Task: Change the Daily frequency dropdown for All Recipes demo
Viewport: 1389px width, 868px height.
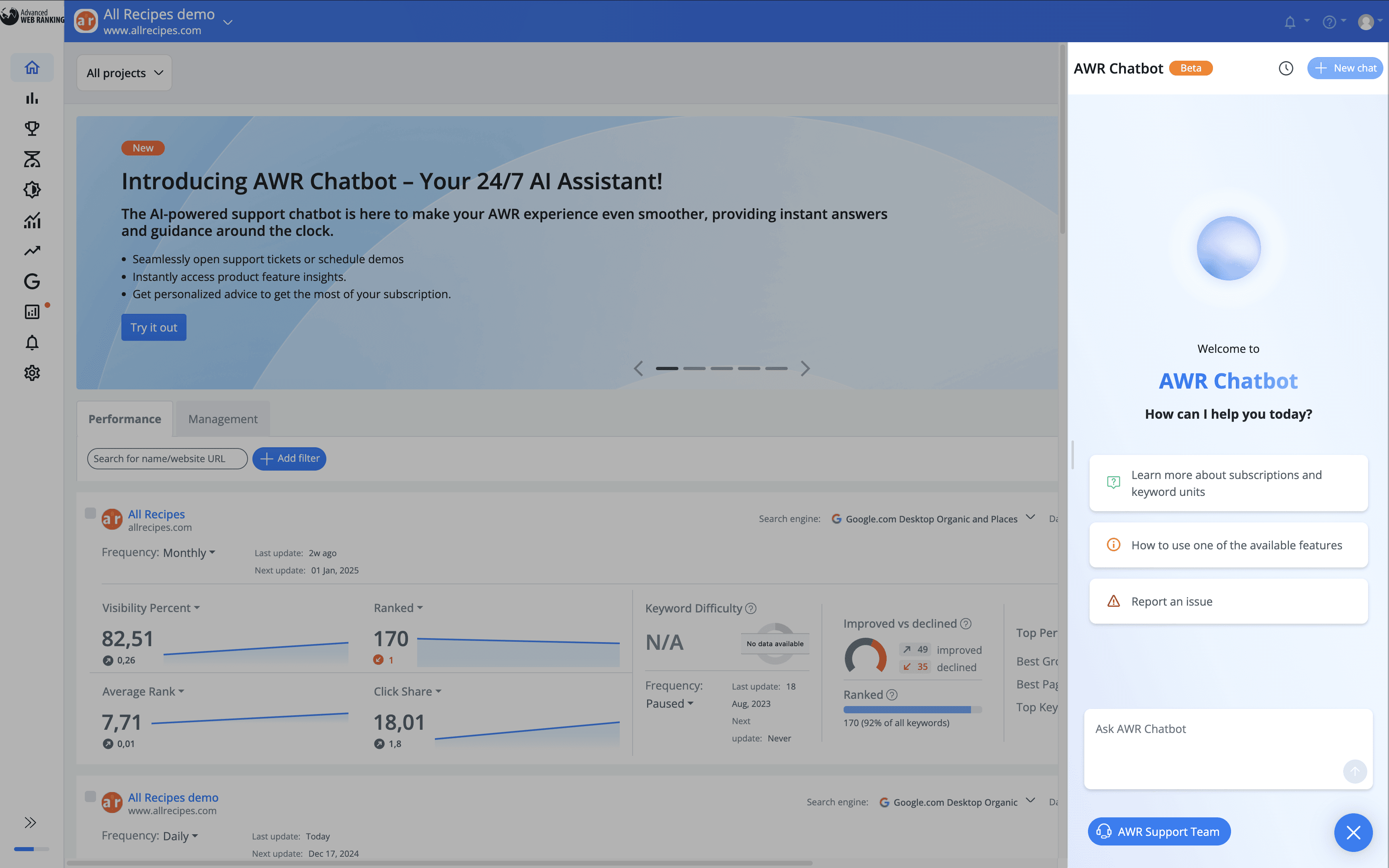Action: [x=181, y=836]
